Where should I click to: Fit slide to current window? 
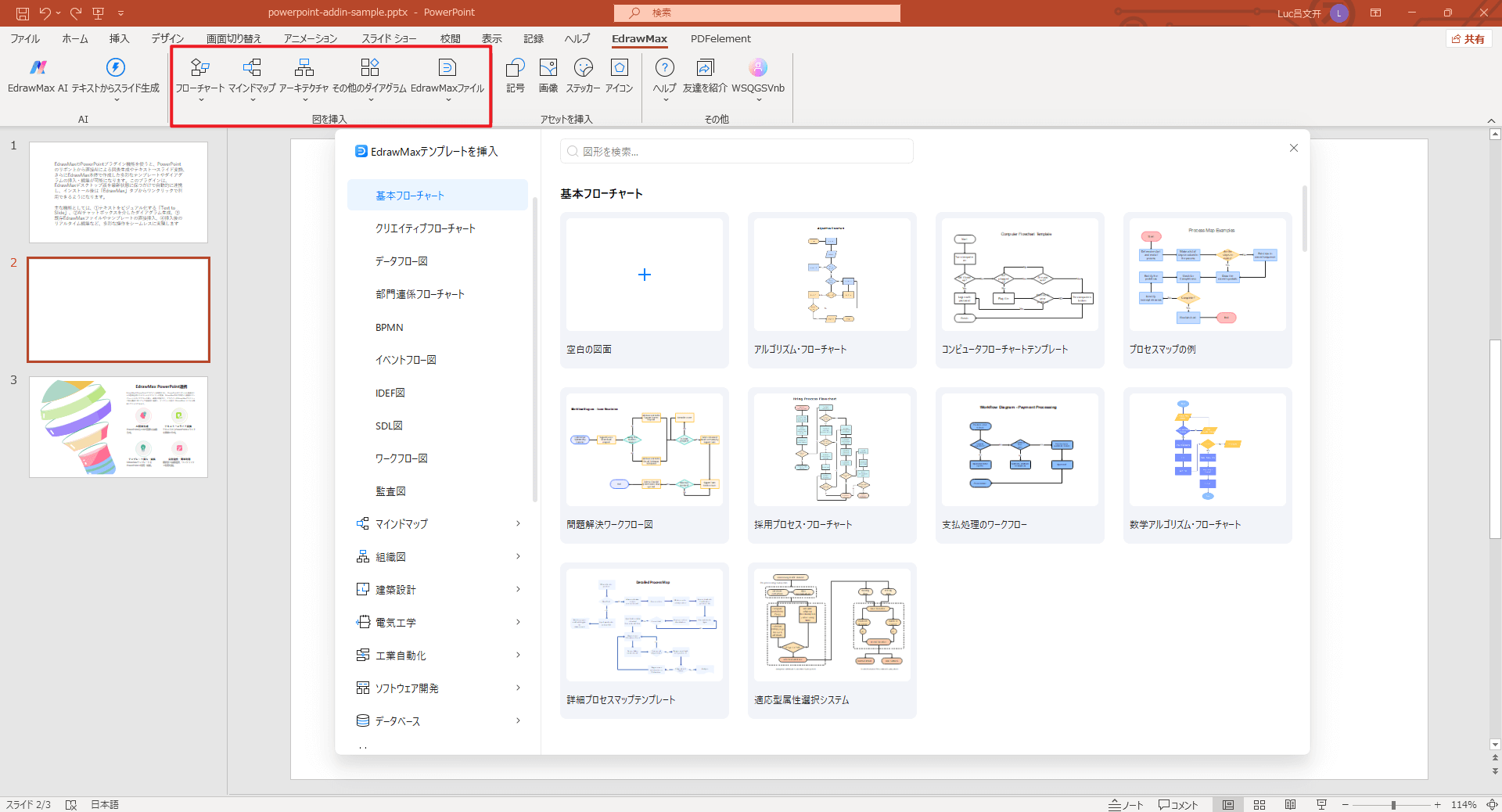pos(1492,804)
